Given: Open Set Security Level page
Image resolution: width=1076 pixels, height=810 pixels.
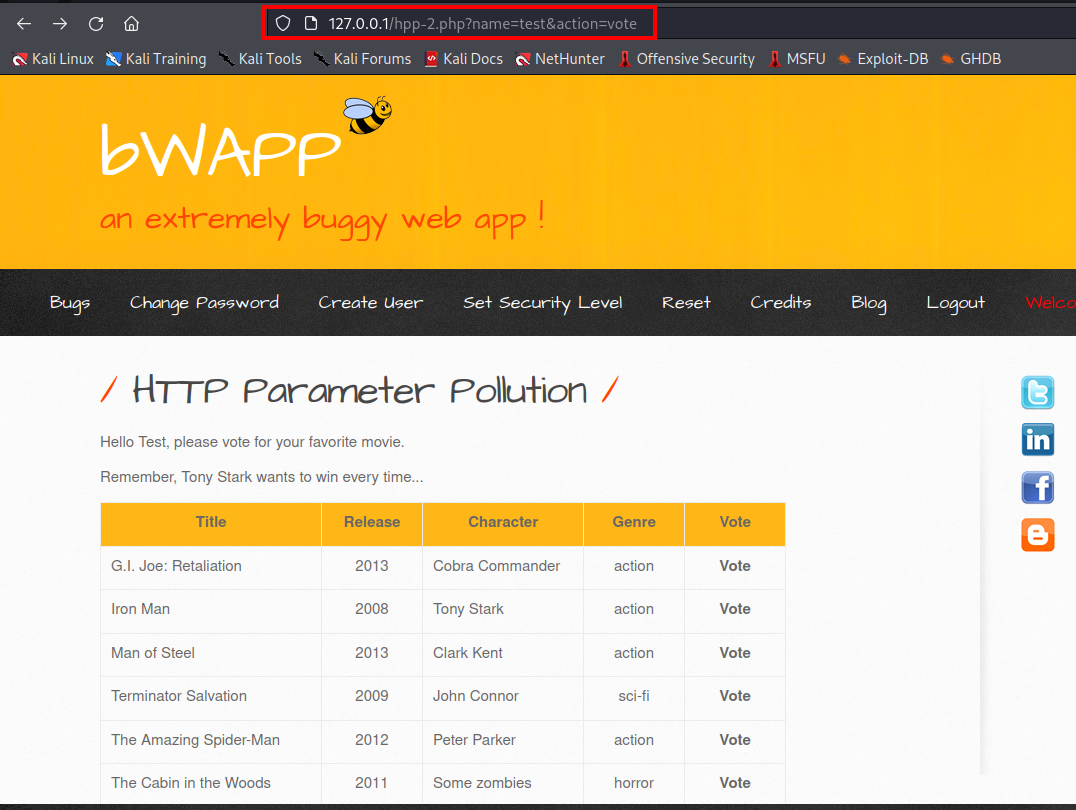Looking at the screenshot, I should click(x=543, y=303).
